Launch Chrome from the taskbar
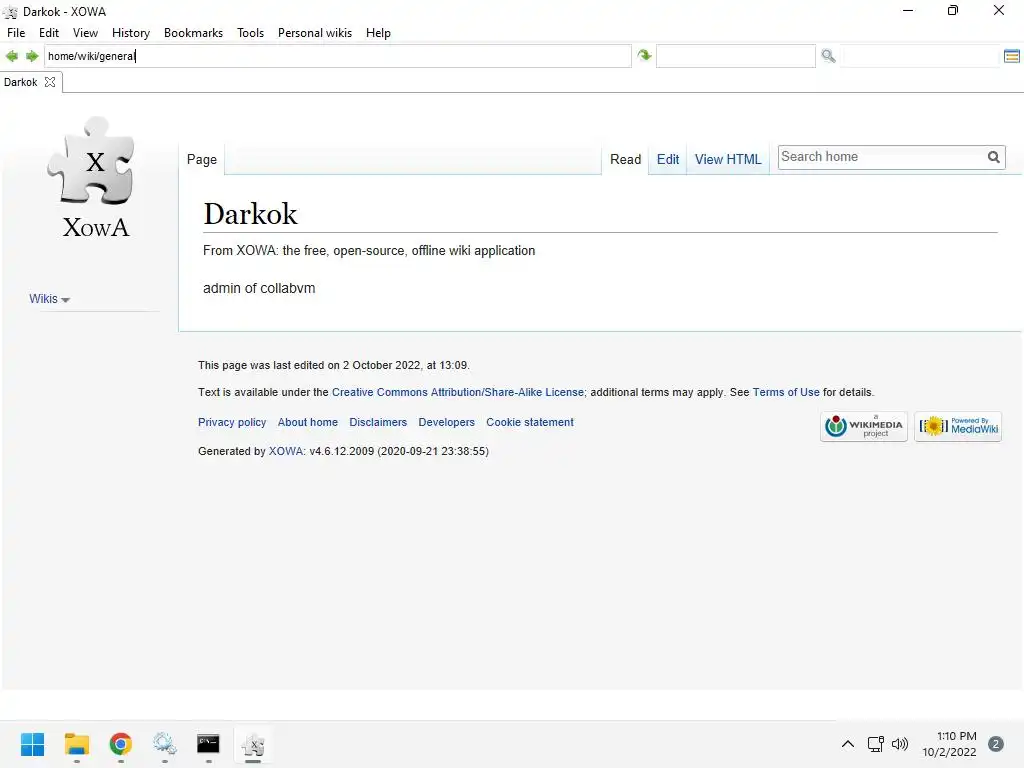The image size is (1024, 768). [x=121, y=744]
